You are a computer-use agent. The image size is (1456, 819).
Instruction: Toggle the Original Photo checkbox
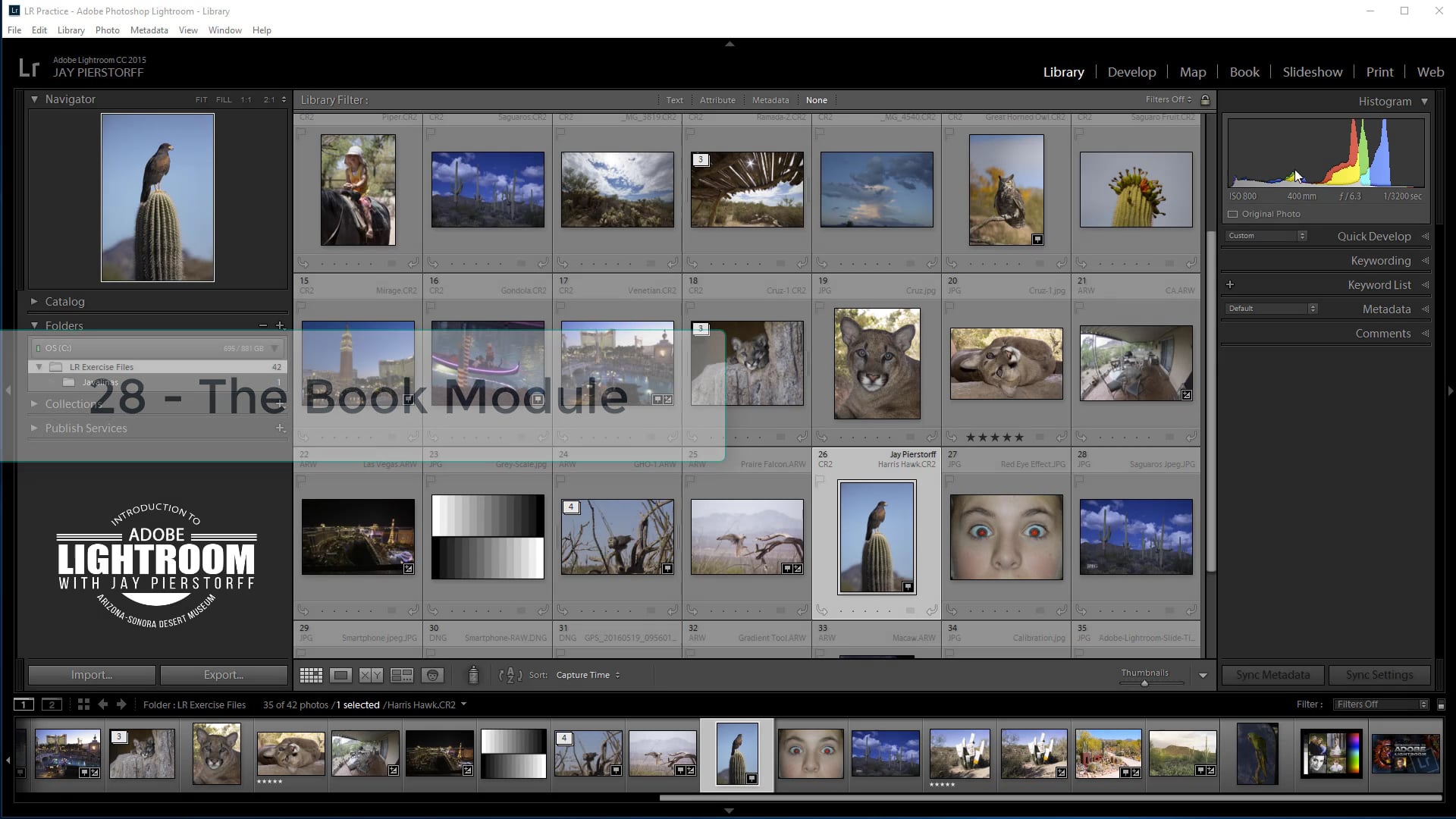(1233, 214)
